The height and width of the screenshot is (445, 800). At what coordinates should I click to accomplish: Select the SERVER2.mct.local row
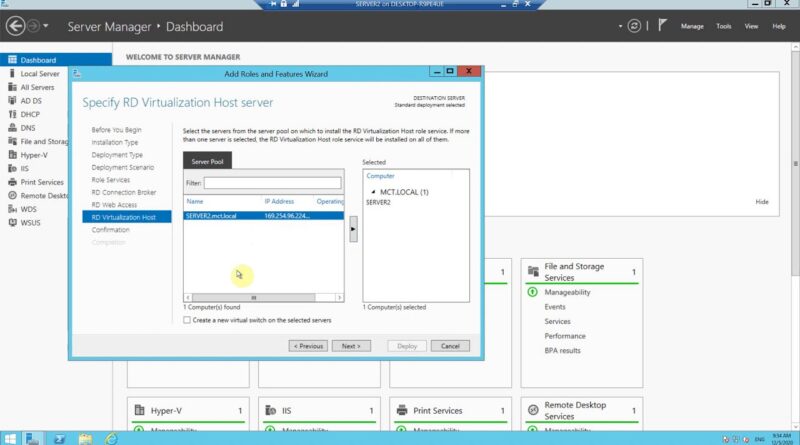point(264,216)
